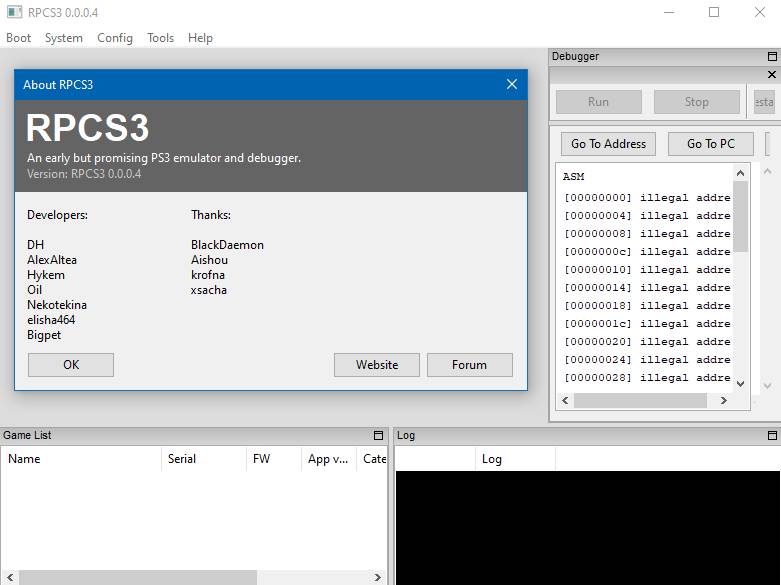
Task: Click Game List horizontal scrollbar left arrow
Action: 10,577
